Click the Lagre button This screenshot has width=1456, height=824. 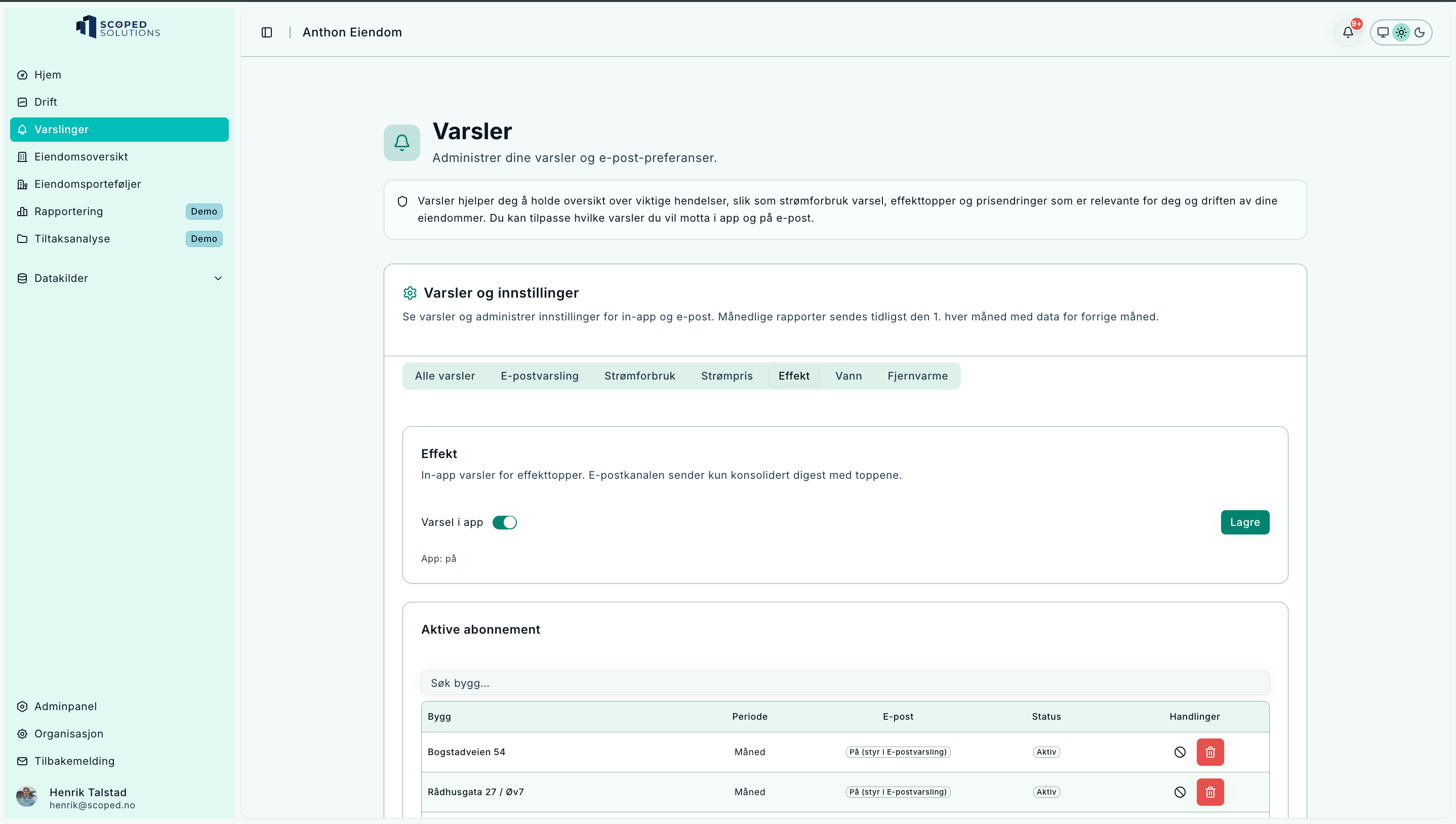[1244, 522]
